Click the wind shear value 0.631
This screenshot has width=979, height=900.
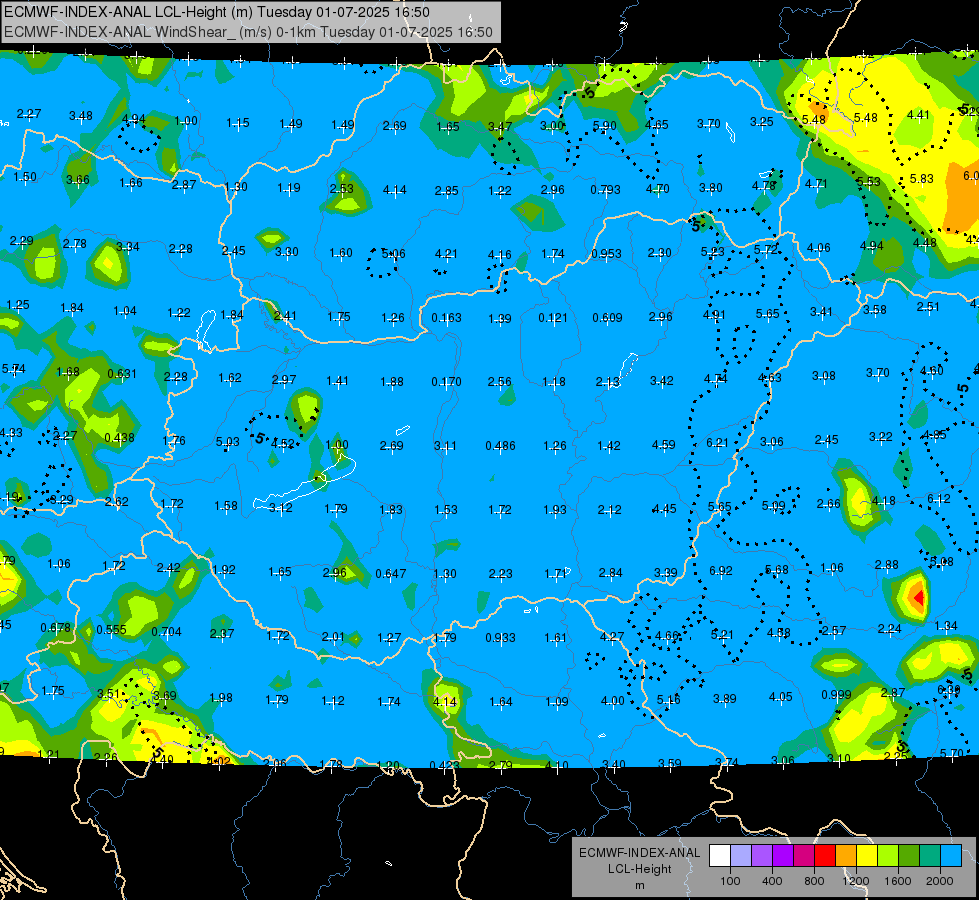point(122,373)
